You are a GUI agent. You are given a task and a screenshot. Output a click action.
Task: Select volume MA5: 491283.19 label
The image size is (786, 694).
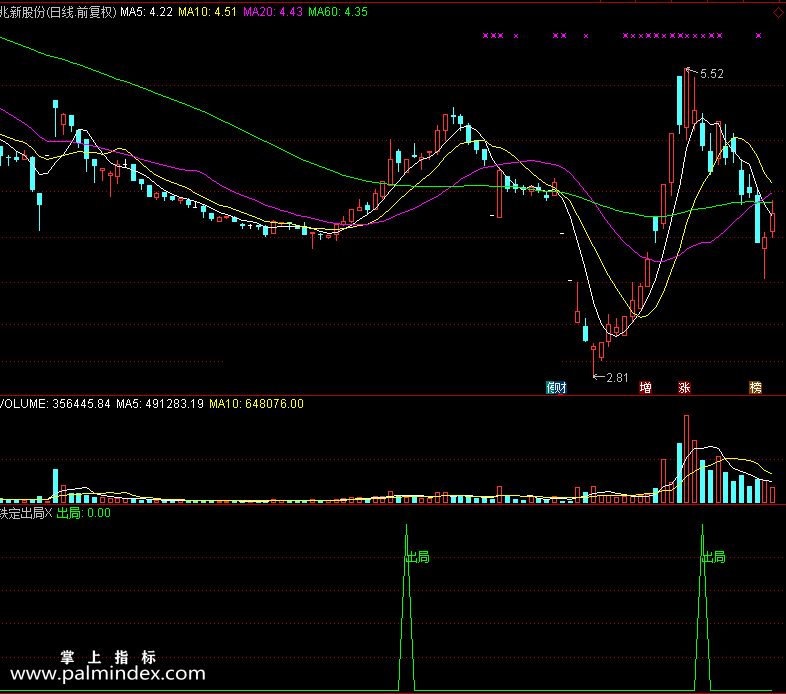(x=160, y=404)
